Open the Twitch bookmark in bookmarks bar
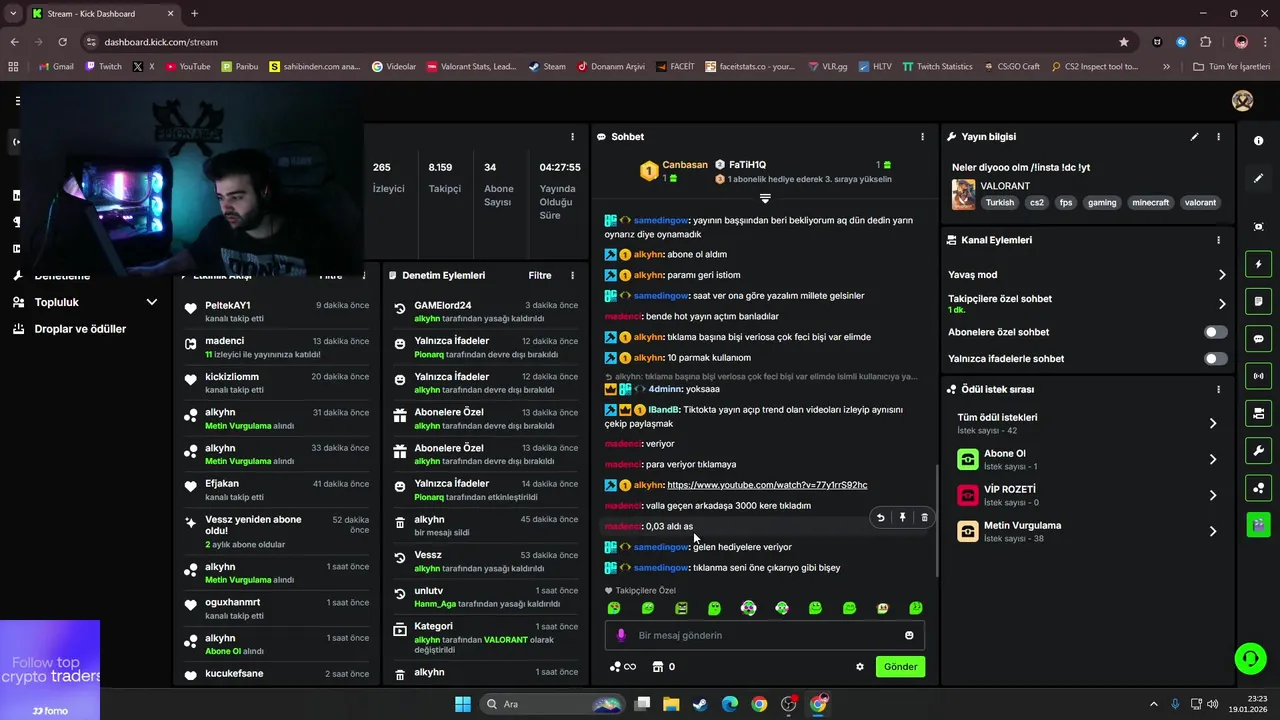 103,67
